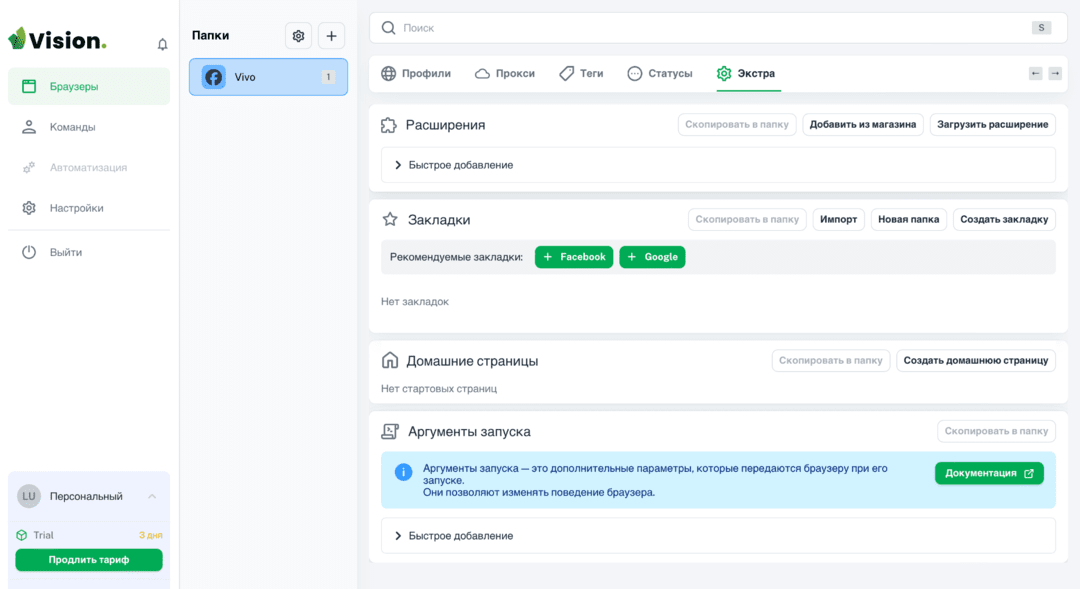This screenshot has height=589, width=1080.
Task: Click Продлить тариф button
Action: click(x=89, y=560)
